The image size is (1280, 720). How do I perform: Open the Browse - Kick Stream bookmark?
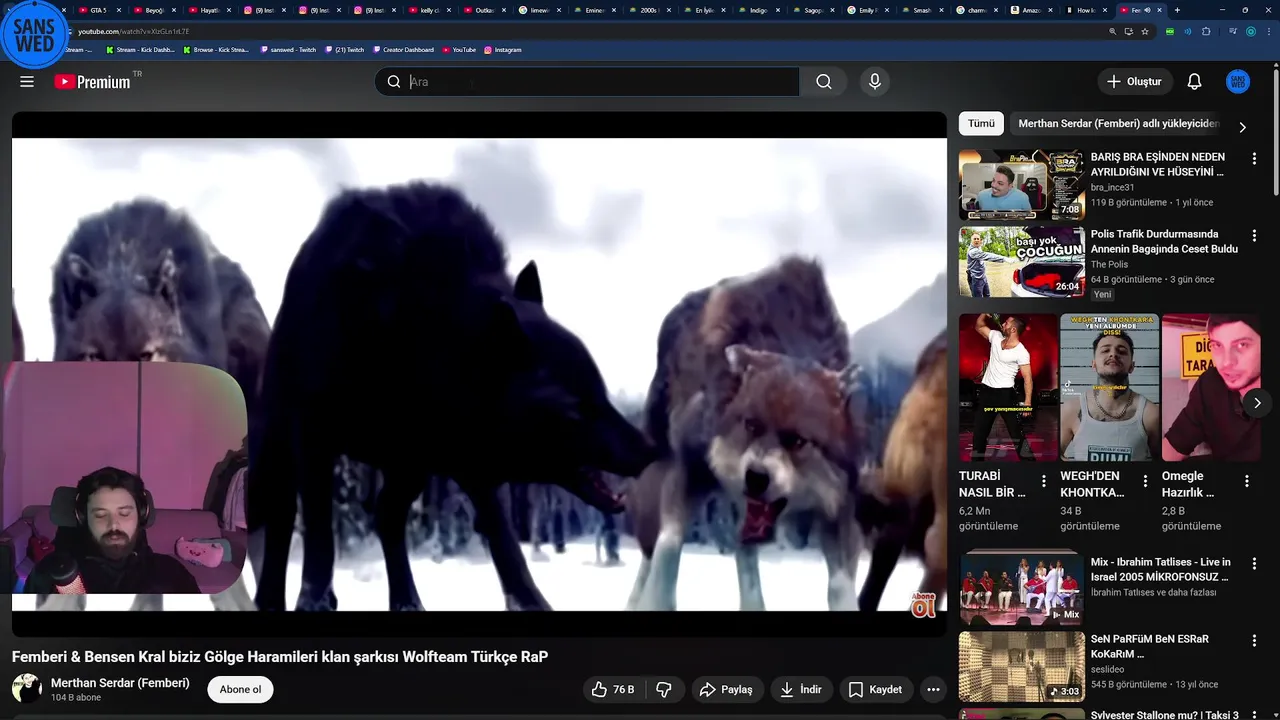[x=216, y=49]
